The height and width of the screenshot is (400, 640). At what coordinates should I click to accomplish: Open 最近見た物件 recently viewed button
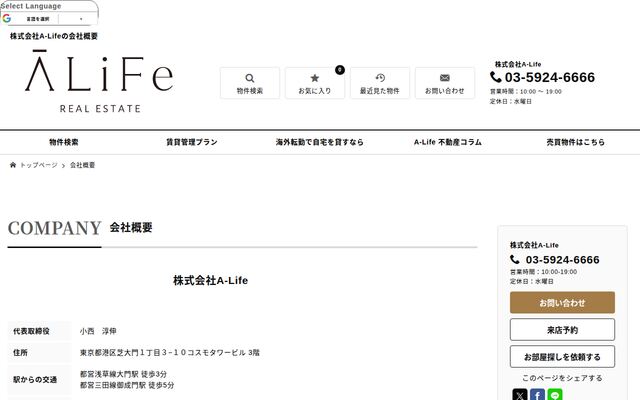click(x=380, y=83)
